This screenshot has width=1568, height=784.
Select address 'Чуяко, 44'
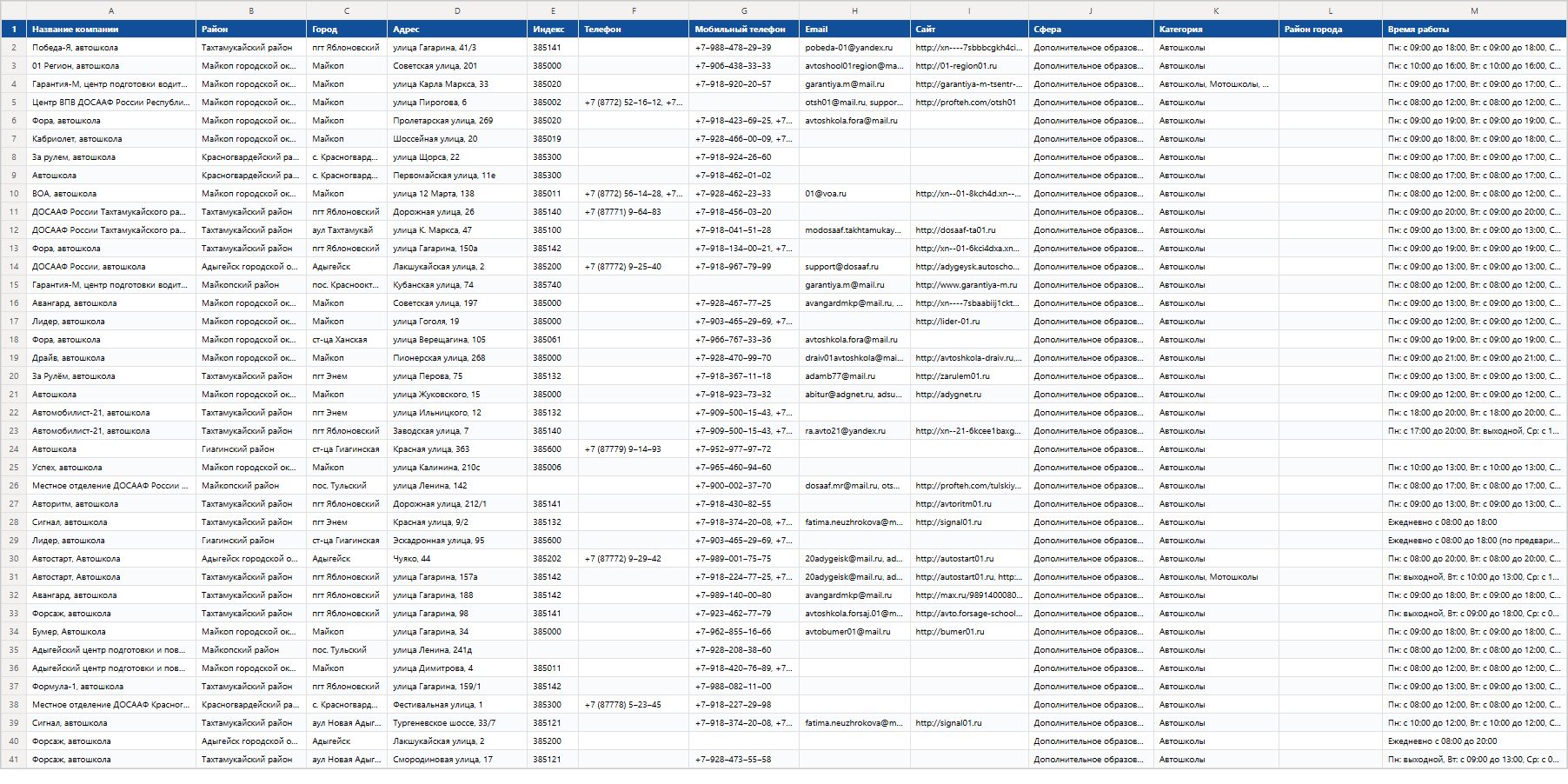(x=457, y=558)
